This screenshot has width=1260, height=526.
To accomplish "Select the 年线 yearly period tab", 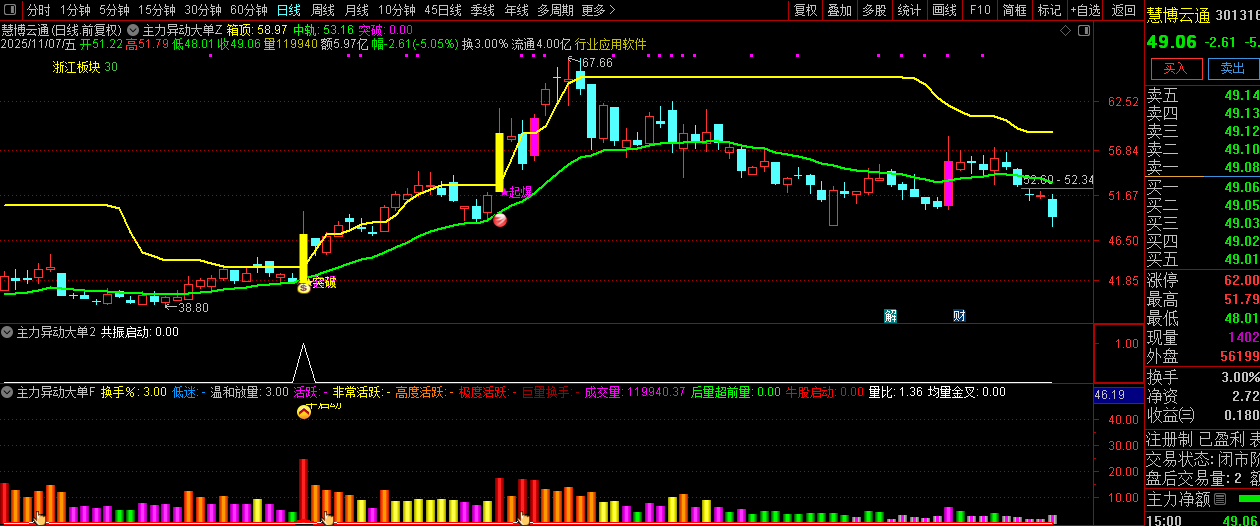I will pyautogui.click(x=516, y=10).
